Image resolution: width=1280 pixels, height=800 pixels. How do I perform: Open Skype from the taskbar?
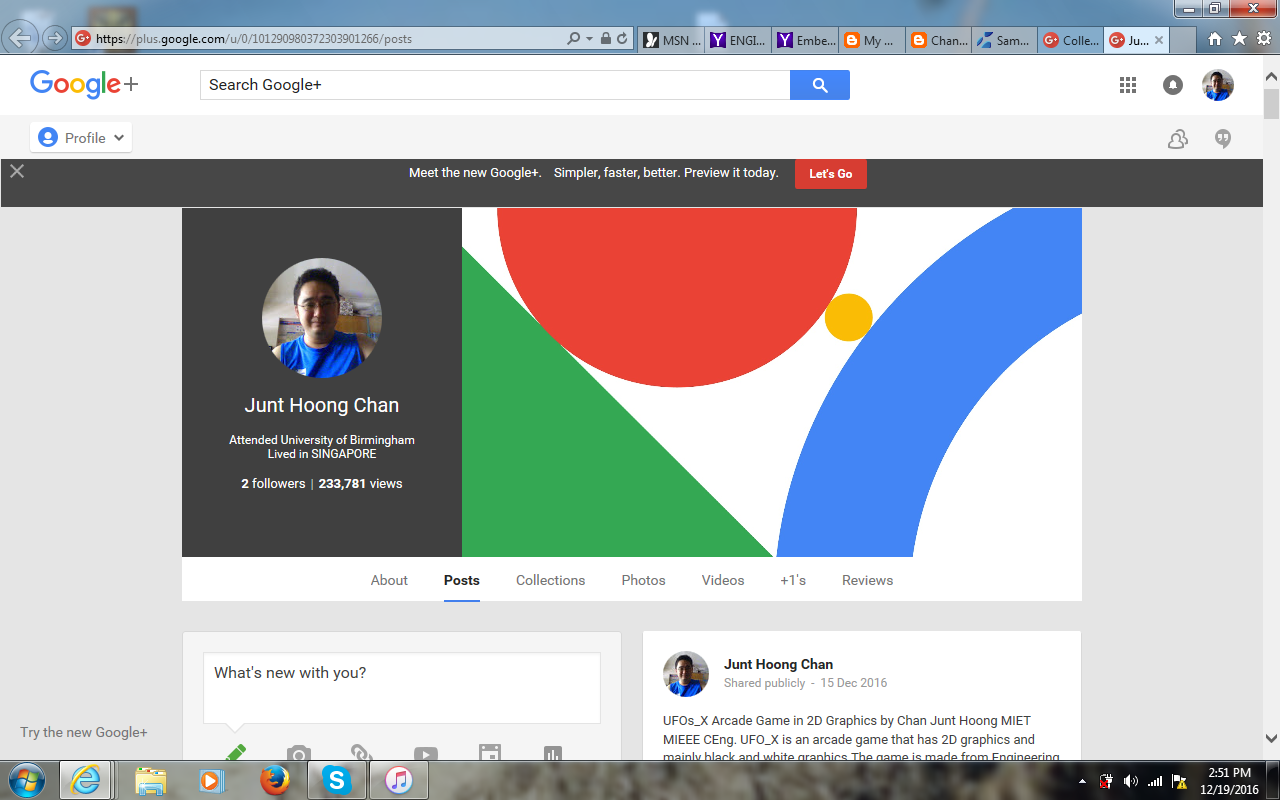coord(337,780)
